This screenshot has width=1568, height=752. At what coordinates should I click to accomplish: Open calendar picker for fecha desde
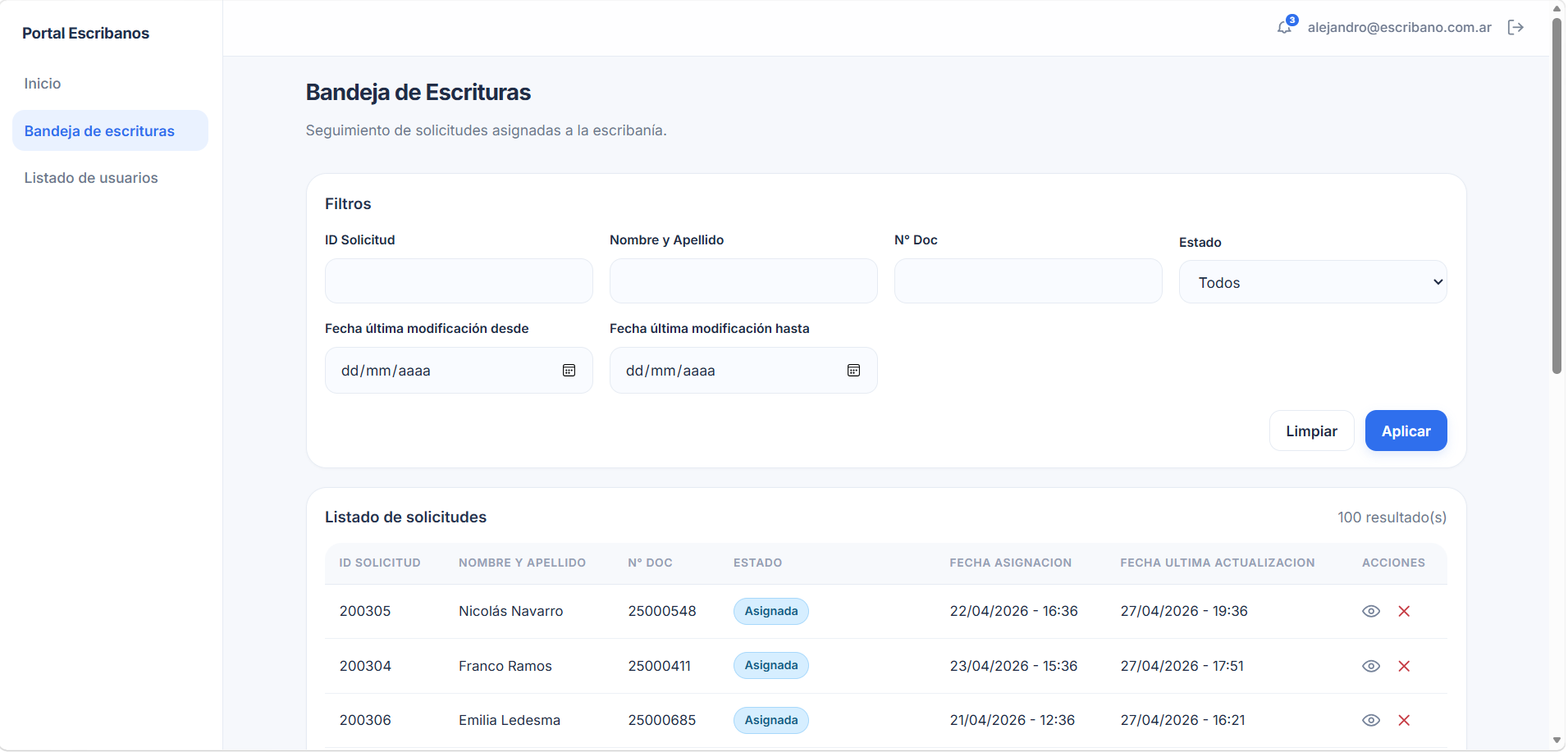569,370
